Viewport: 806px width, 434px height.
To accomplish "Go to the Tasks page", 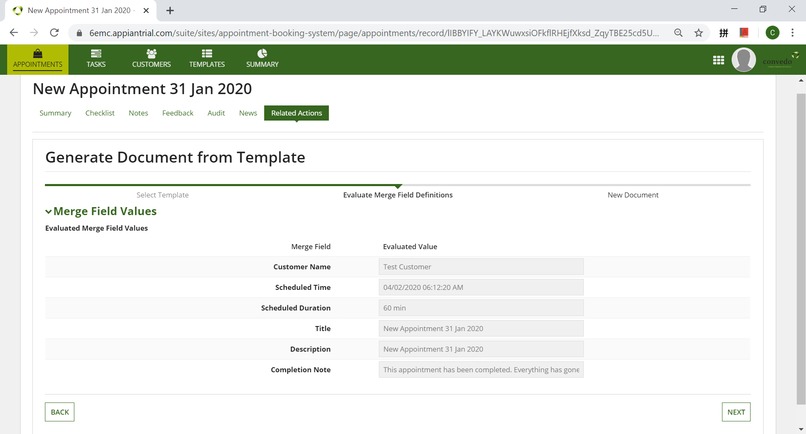I will [x=96, y=59].
